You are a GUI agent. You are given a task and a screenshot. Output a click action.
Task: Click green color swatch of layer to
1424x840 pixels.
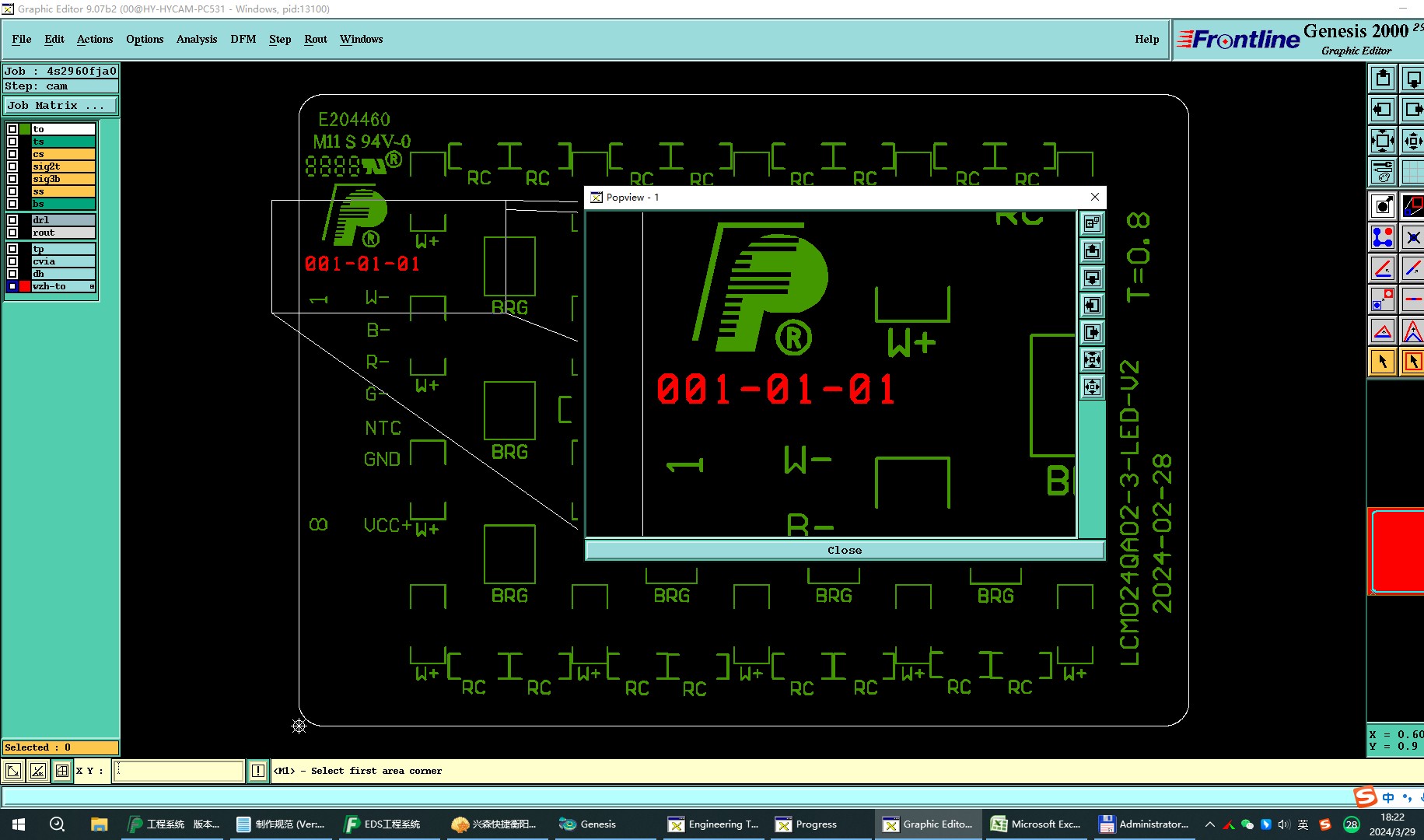pos(25,129)
